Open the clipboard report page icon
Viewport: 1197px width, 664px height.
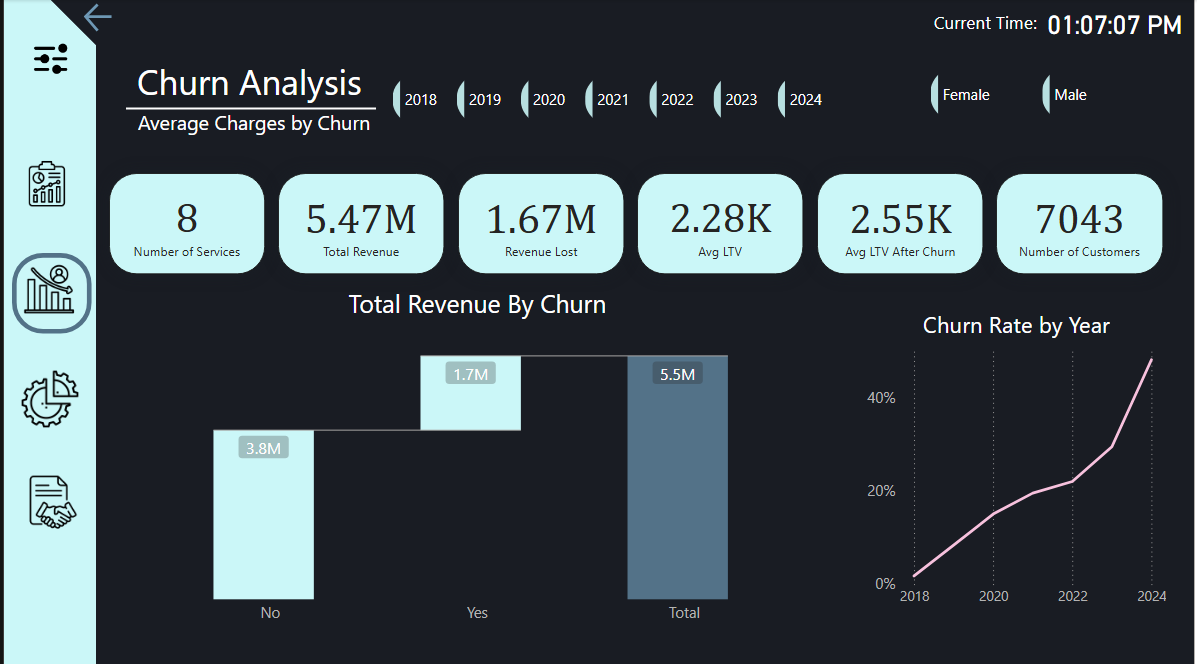tap(47, 183)
